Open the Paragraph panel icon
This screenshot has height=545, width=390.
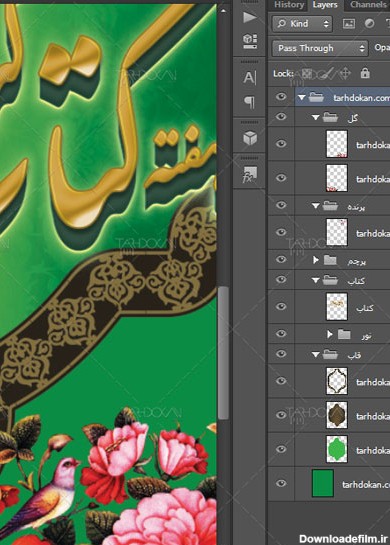pos(250,102)
